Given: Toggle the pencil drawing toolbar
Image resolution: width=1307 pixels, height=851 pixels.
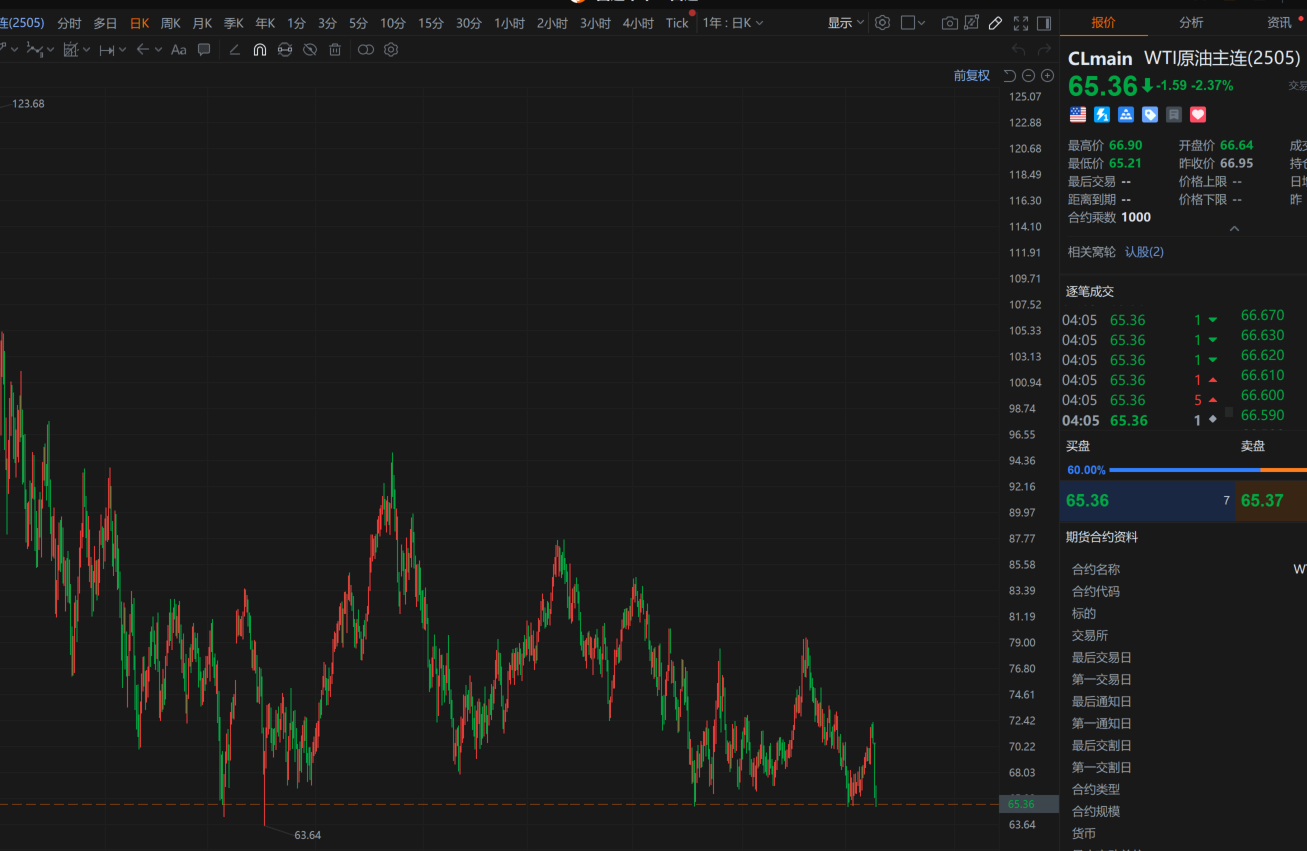Looking at the screenshot, I should 995,23.
